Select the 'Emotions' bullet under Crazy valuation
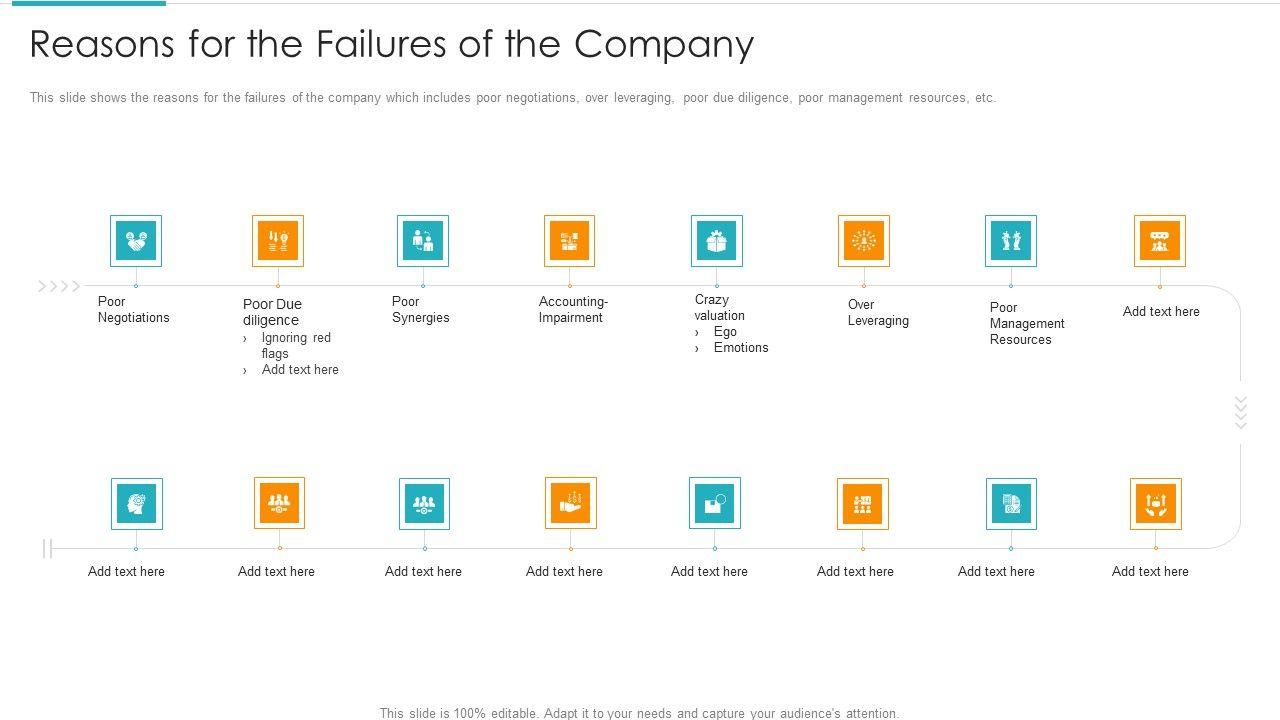 coord(741,348)
